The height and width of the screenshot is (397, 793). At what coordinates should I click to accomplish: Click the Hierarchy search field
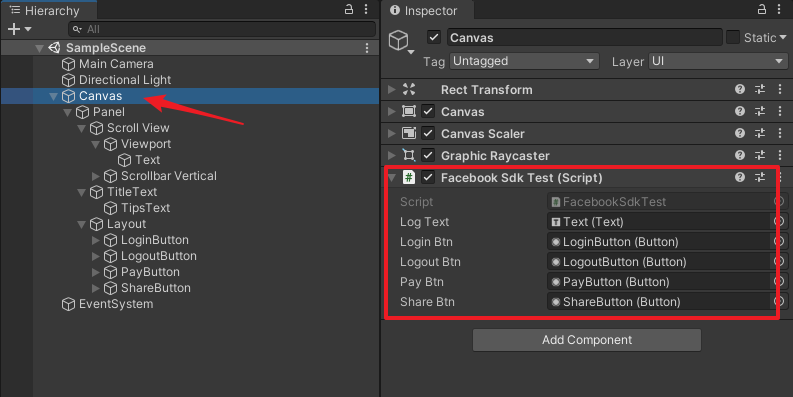point(222,29)
